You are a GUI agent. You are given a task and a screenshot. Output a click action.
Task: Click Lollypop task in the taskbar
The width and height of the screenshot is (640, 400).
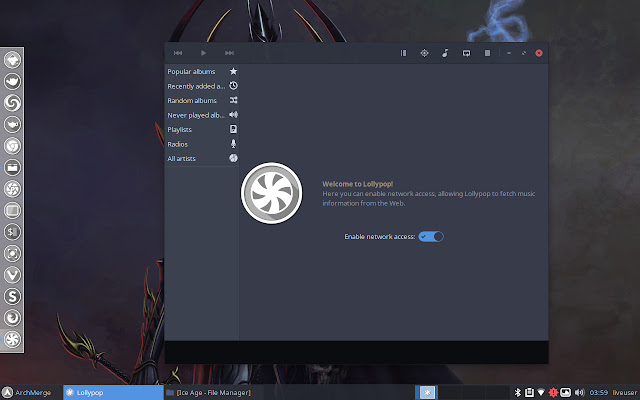coord(113,393)
